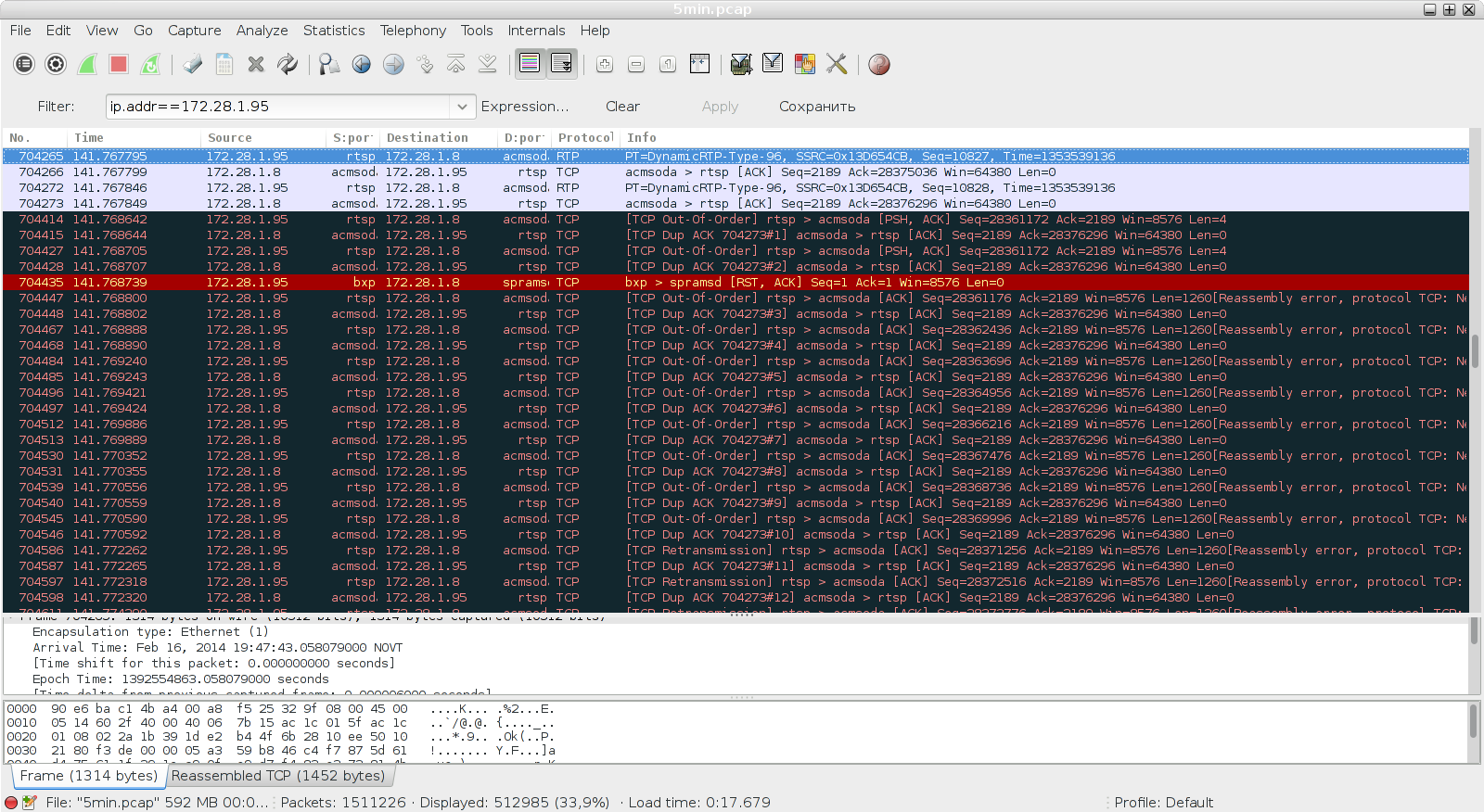Open capture options gear icon
The height and width of the screenshot is (812, 1484).
tap(56, 64)
